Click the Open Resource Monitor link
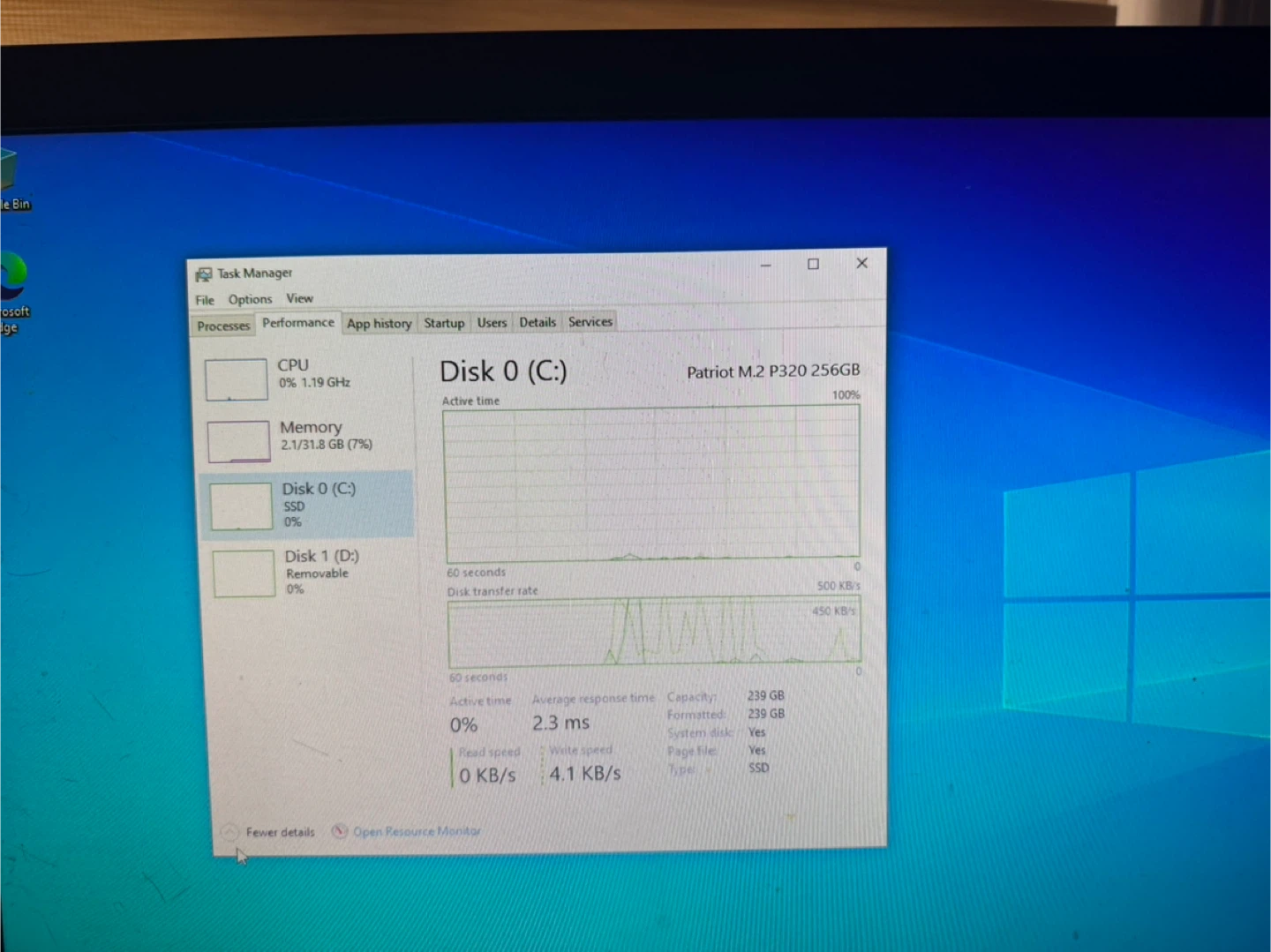The image size is (1271, 952). pos(417,831)
